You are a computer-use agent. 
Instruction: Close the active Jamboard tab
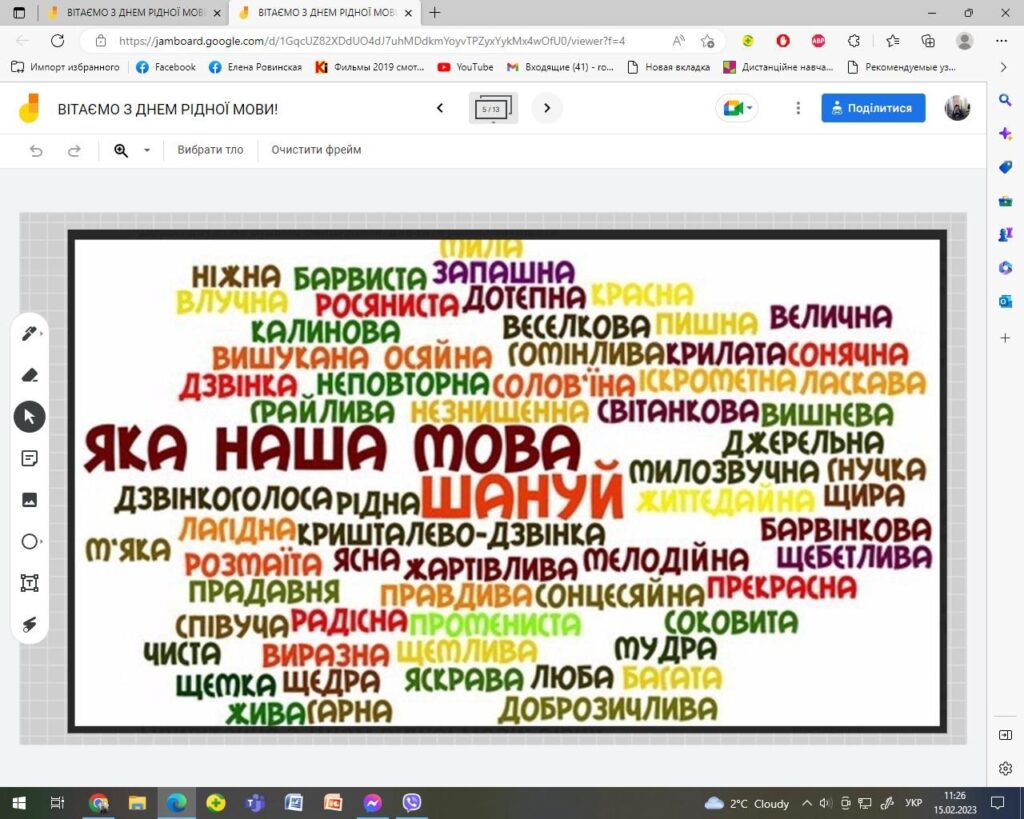[x=408, y=12]
